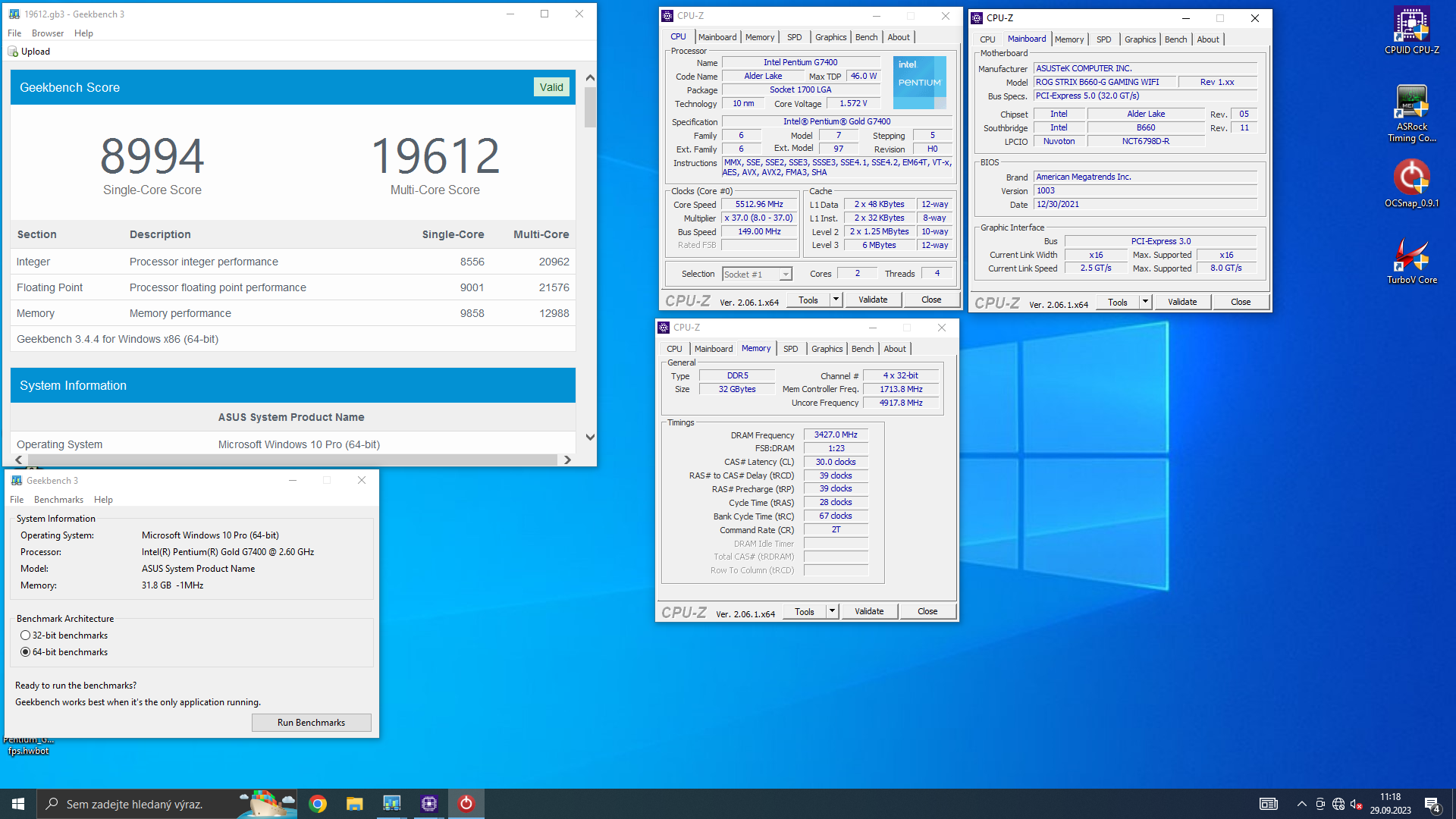Screen dimensions: 1456x819
Task: Open the Benchmarks menu in Geekbench 3
Action: [58, 500]
